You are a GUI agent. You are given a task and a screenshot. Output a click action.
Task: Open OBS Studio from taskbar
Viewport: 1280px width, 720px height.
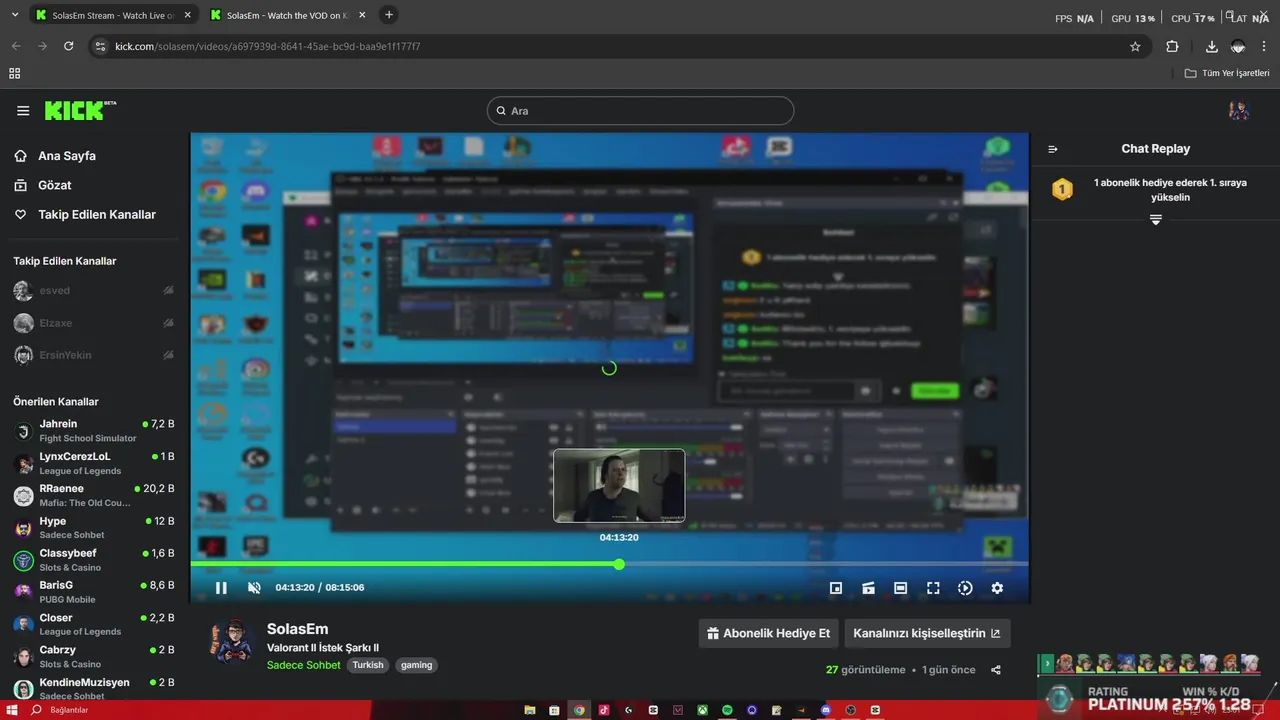[851, 710]
